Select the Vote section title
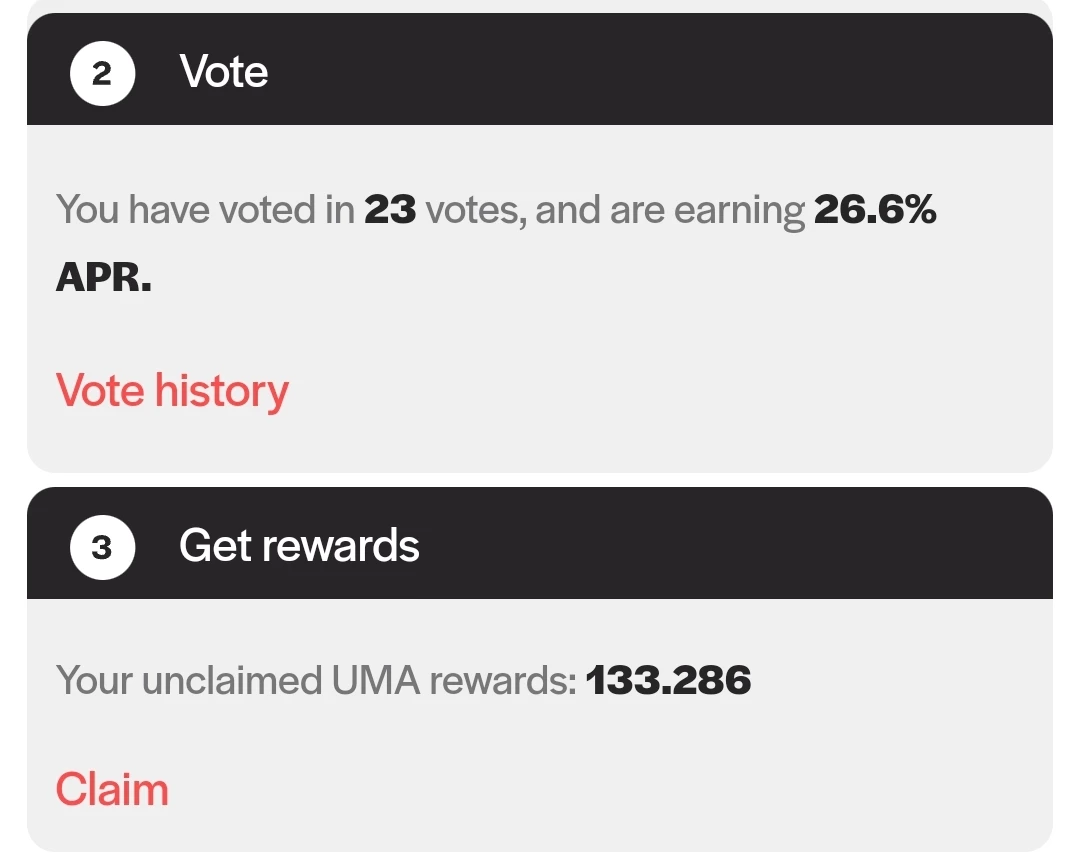 pyautogui.click(x=224, y=71)
